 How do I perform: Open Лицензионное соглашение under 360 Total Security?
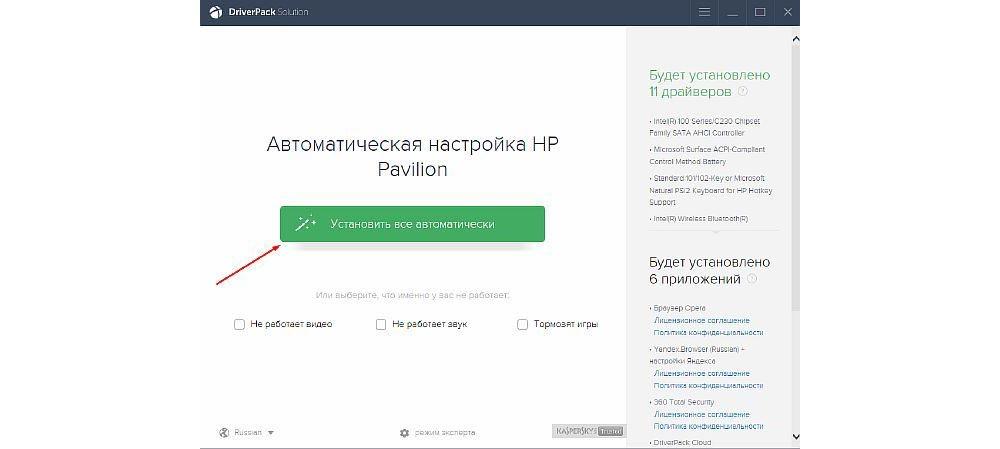pyautogui.click(x=702, y=414)
